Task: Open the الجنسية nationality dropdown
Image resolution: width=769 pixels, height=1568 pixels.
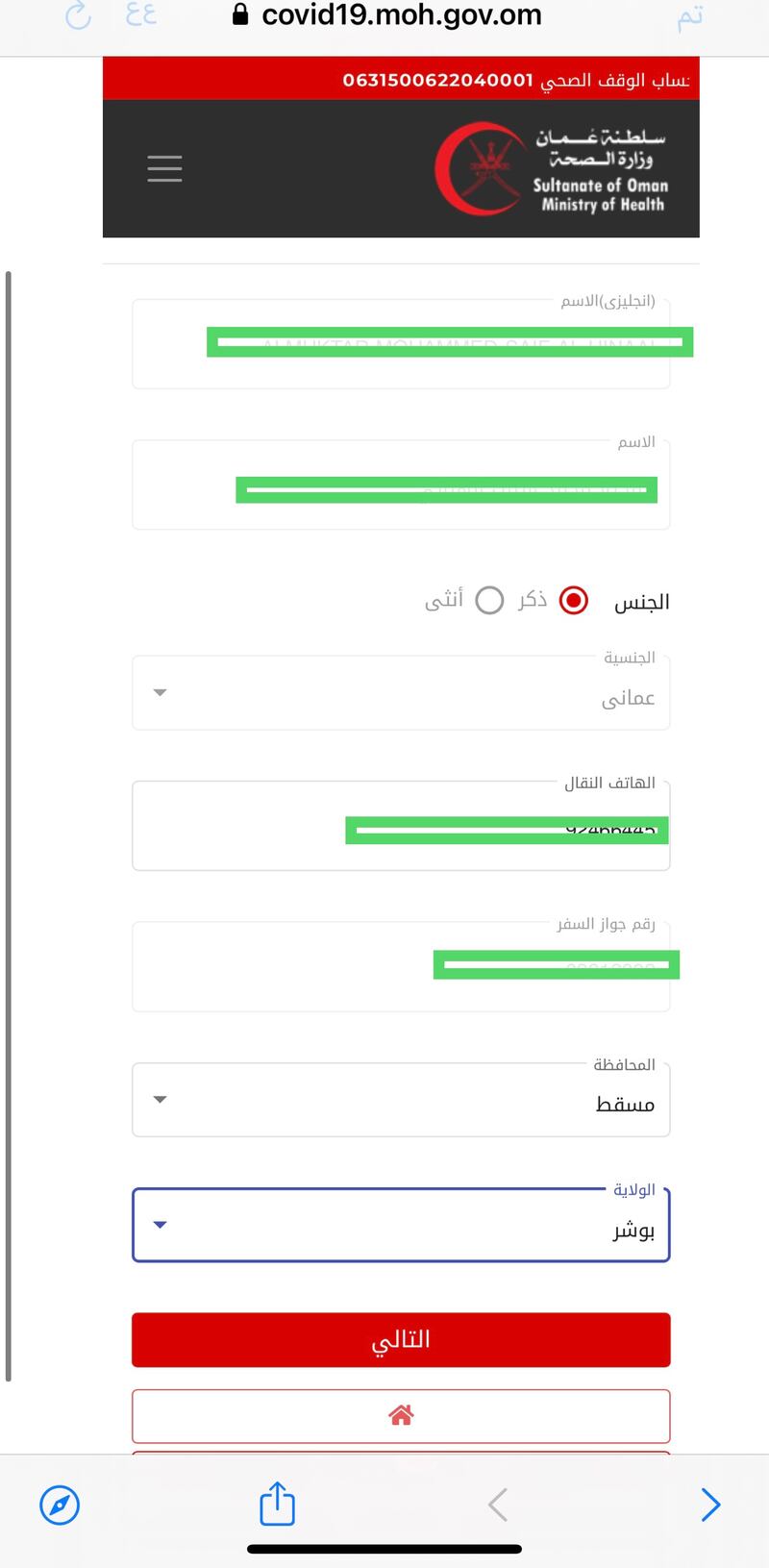Action: [401, 693]
